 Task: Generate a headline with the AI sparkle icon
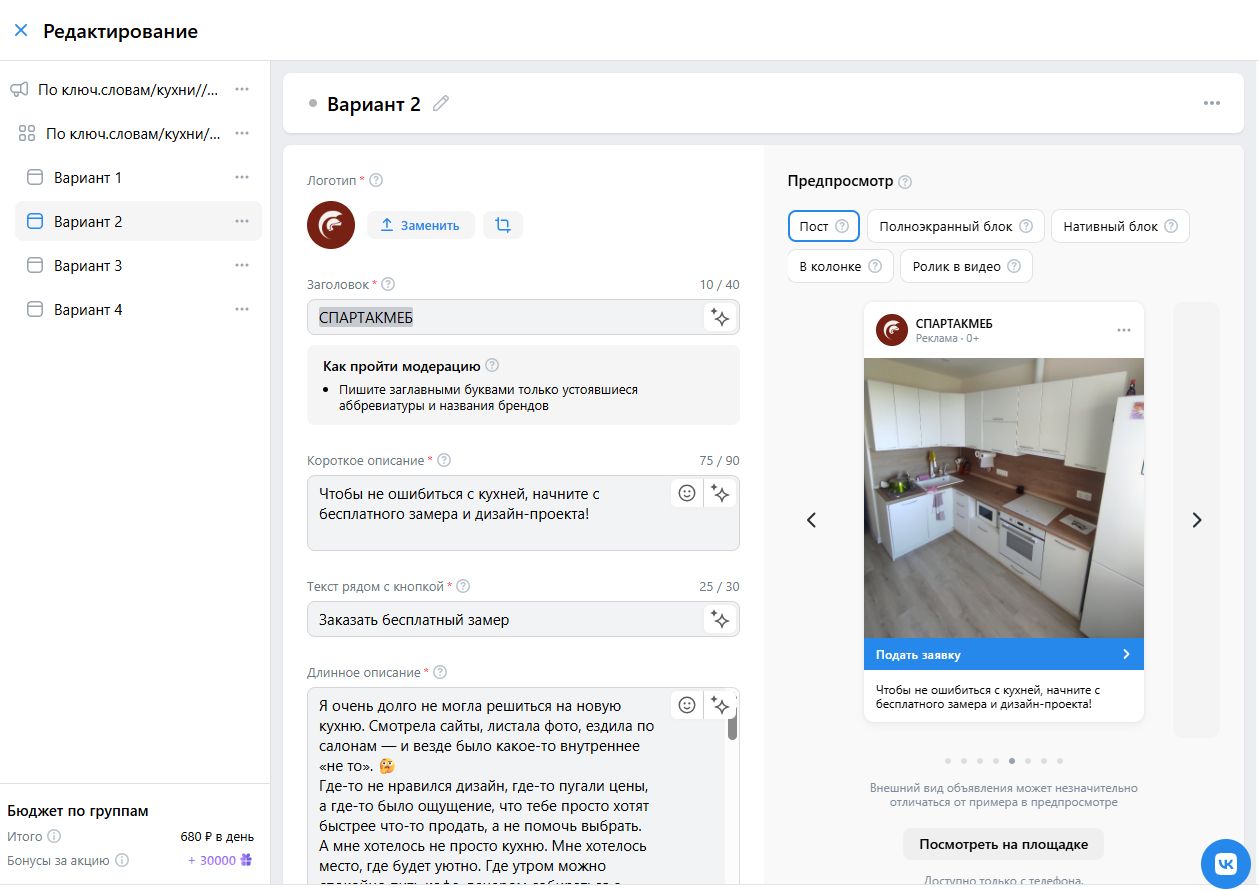click(x=720, y=317)
